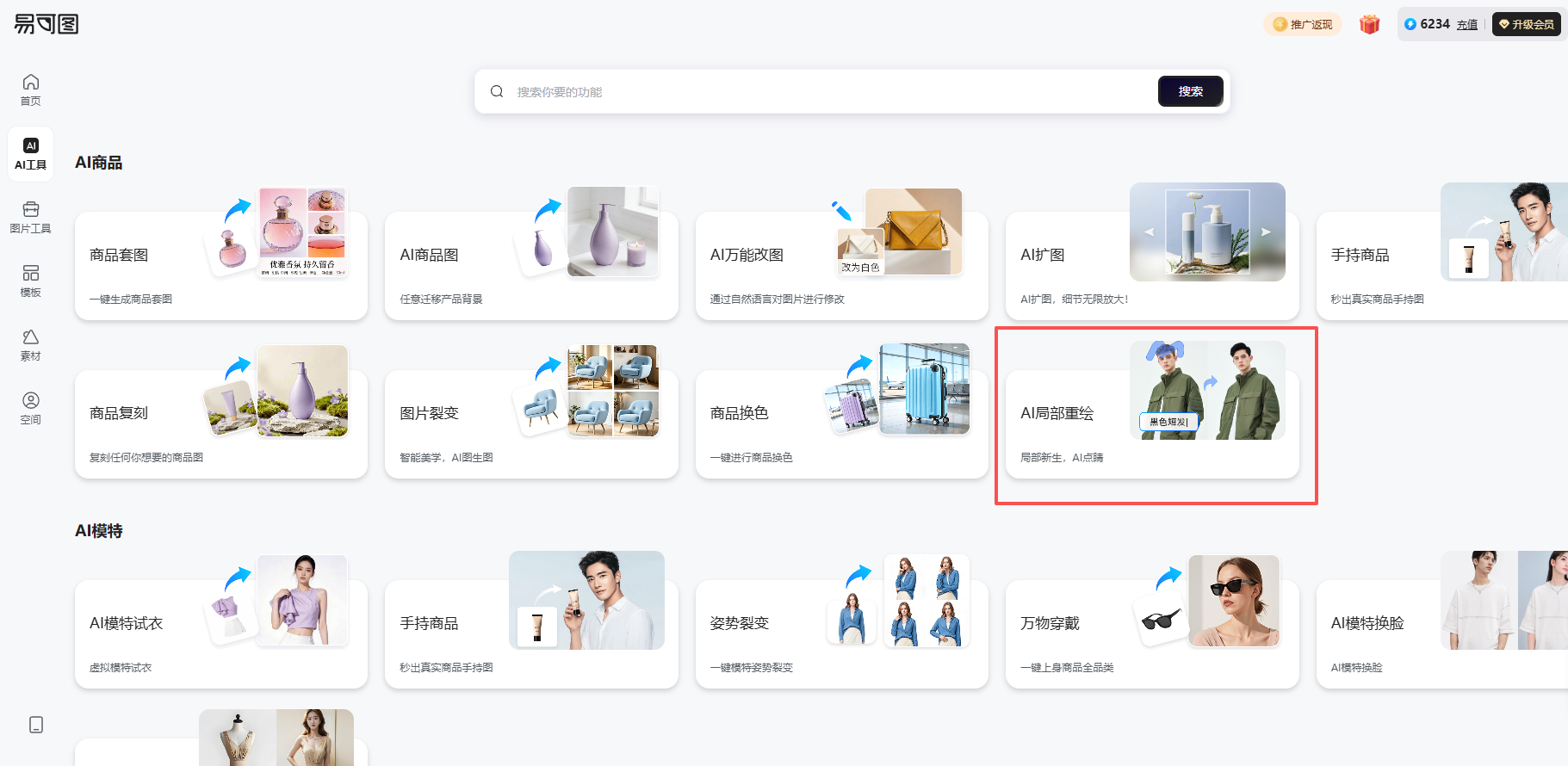Click the 一键模特姿势裂变 description text
Image resolution: width=1568 pixels, height=766 pixels.
[752, 668]
